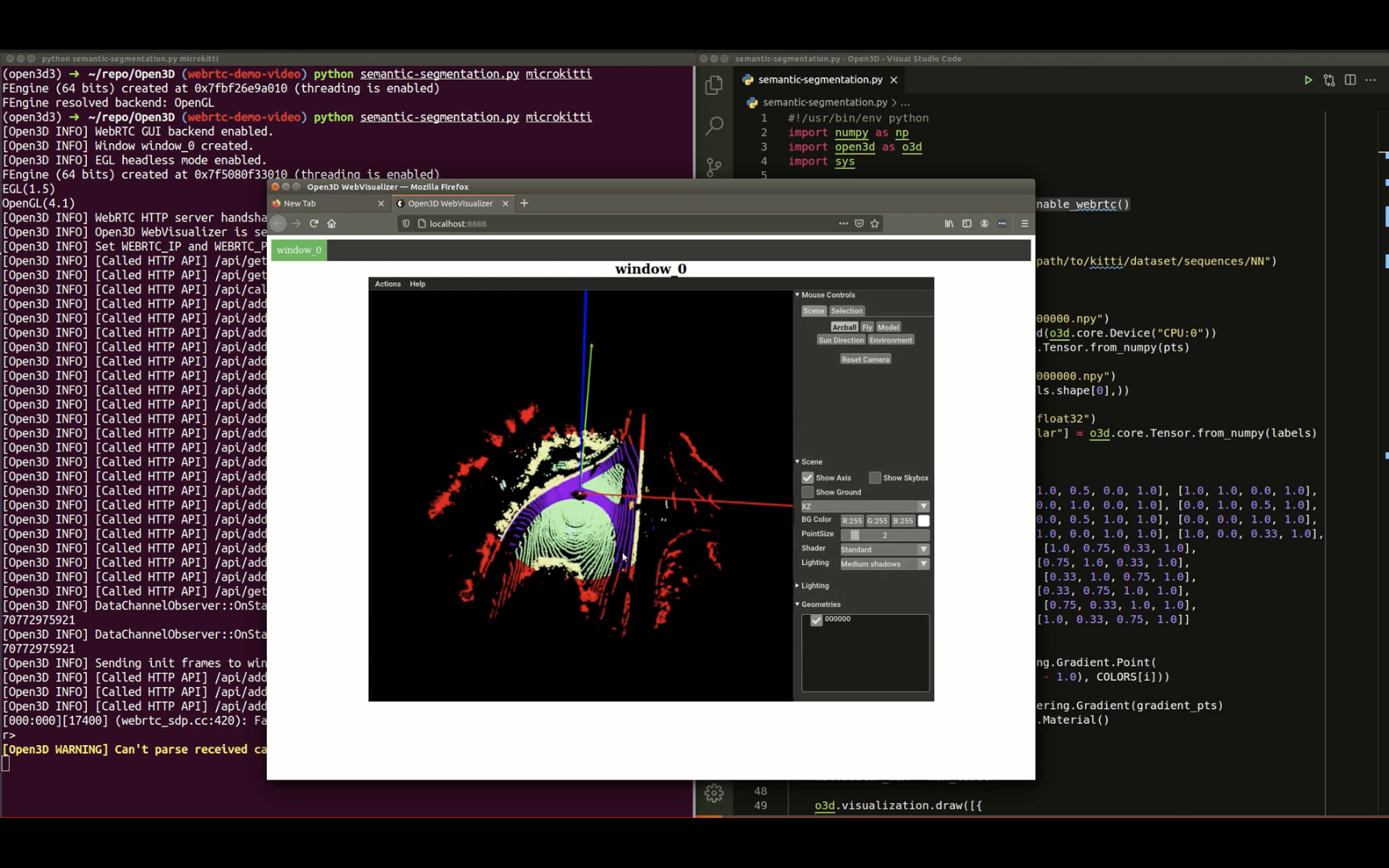This screenshot has height=868, width=1389.
Task: Run Python file in VS Code
Action: point(1308,80)
